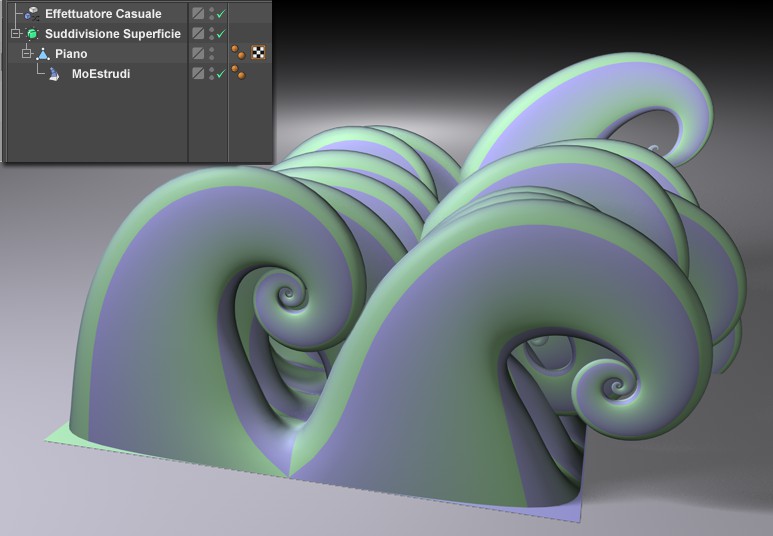The width and height of the screenshot is (773, 536).
Task: Select the Suddivisione Superficie tree entry
Action: point(113,34)
